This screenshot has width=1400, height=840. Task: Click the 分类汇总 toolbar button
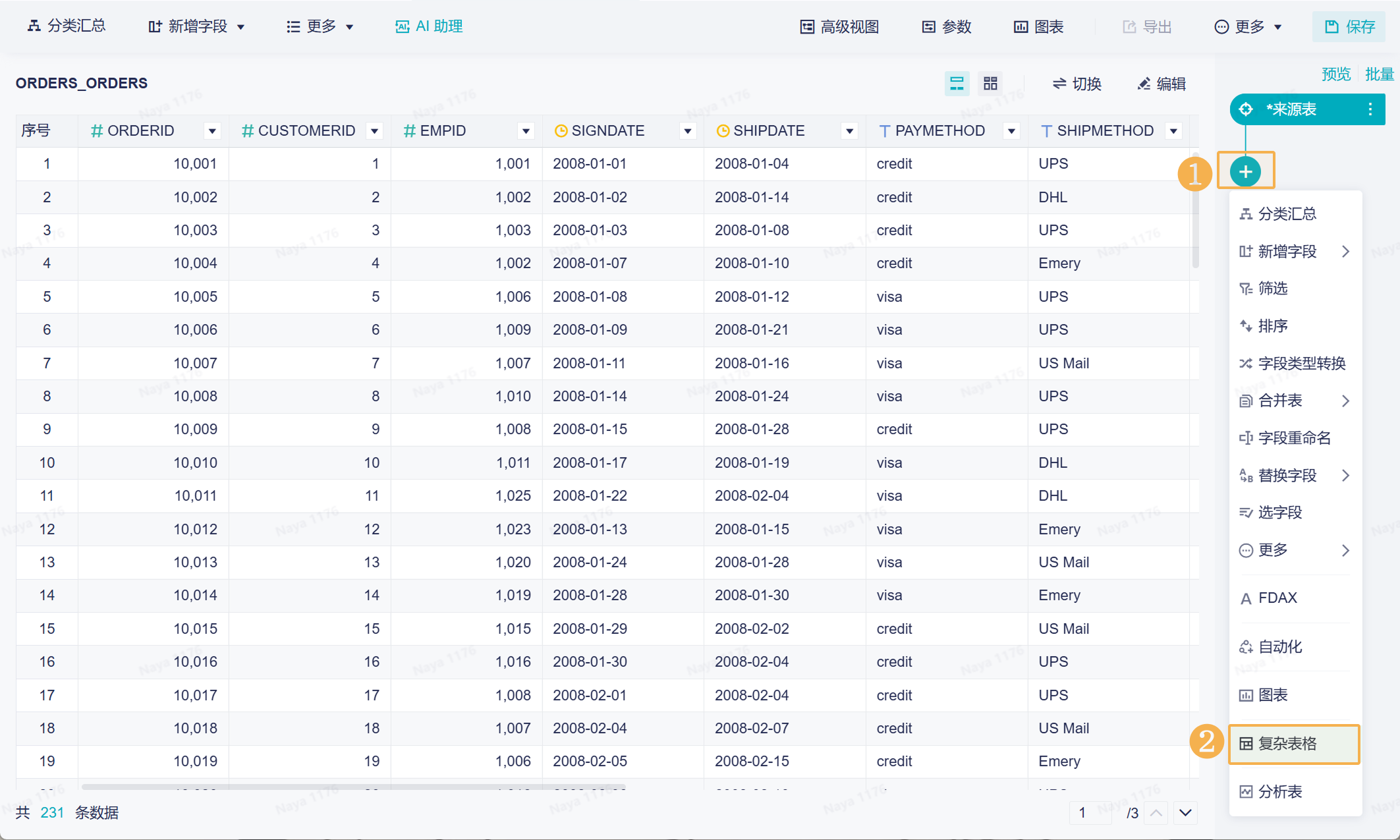(67, 26)
